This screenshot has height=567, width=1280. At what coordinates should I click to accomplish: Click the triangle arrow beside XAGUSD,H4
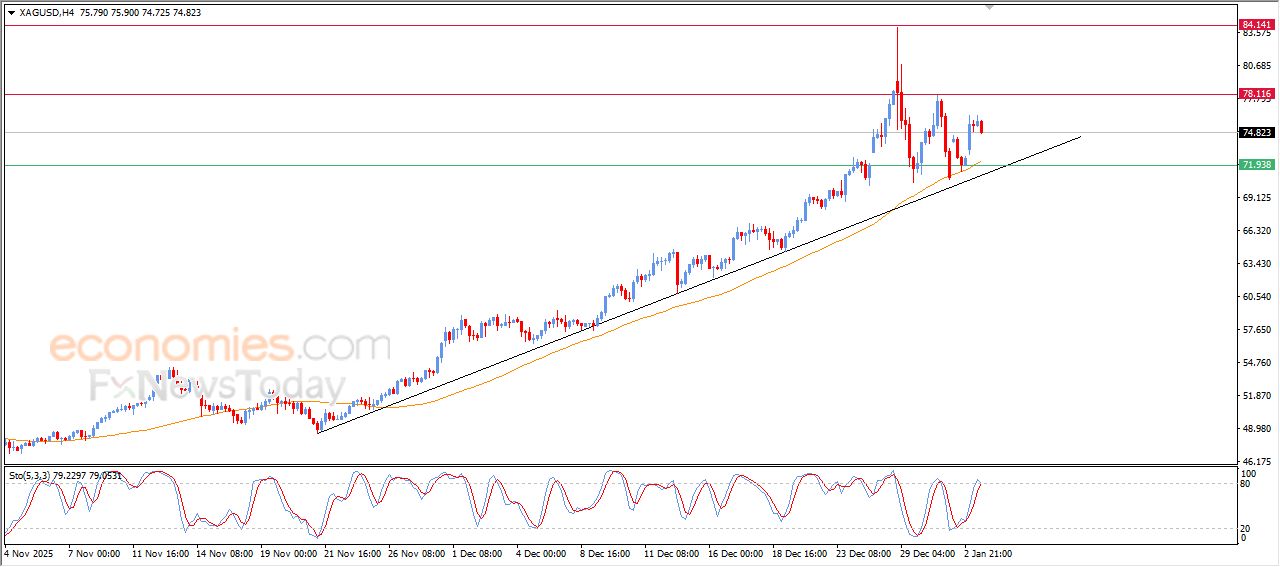[11, 13]
